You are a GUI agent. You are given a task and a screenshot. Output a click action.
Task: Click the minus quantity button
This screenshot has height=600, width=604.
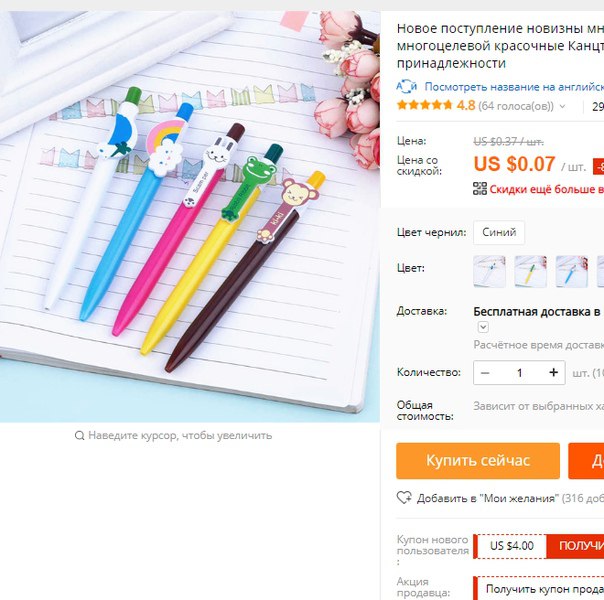[x=485, y=373]
